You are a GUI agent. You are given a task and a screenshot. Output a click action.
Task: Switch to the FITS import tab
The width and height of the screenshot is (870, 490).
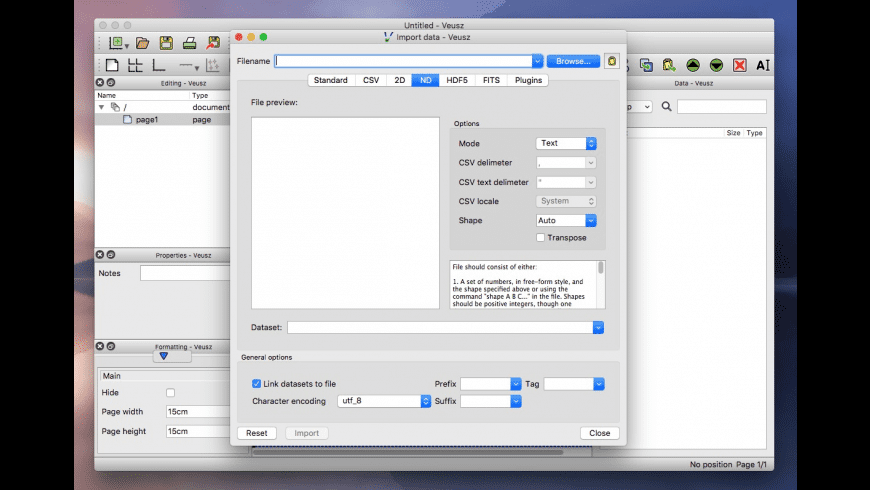(491, 80)
